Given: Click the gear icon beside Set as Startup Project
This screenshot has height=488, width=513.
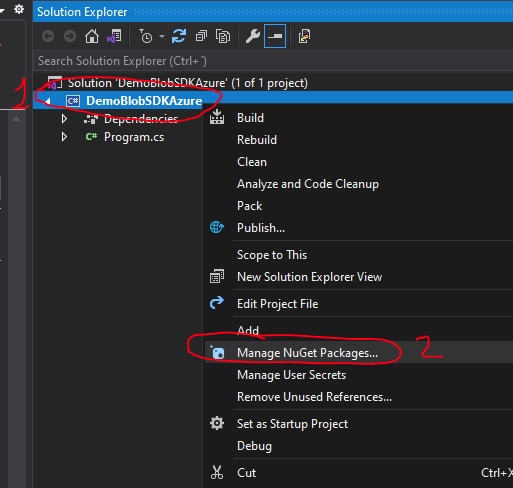Looking at the screenshot, I should pos(217,423).
